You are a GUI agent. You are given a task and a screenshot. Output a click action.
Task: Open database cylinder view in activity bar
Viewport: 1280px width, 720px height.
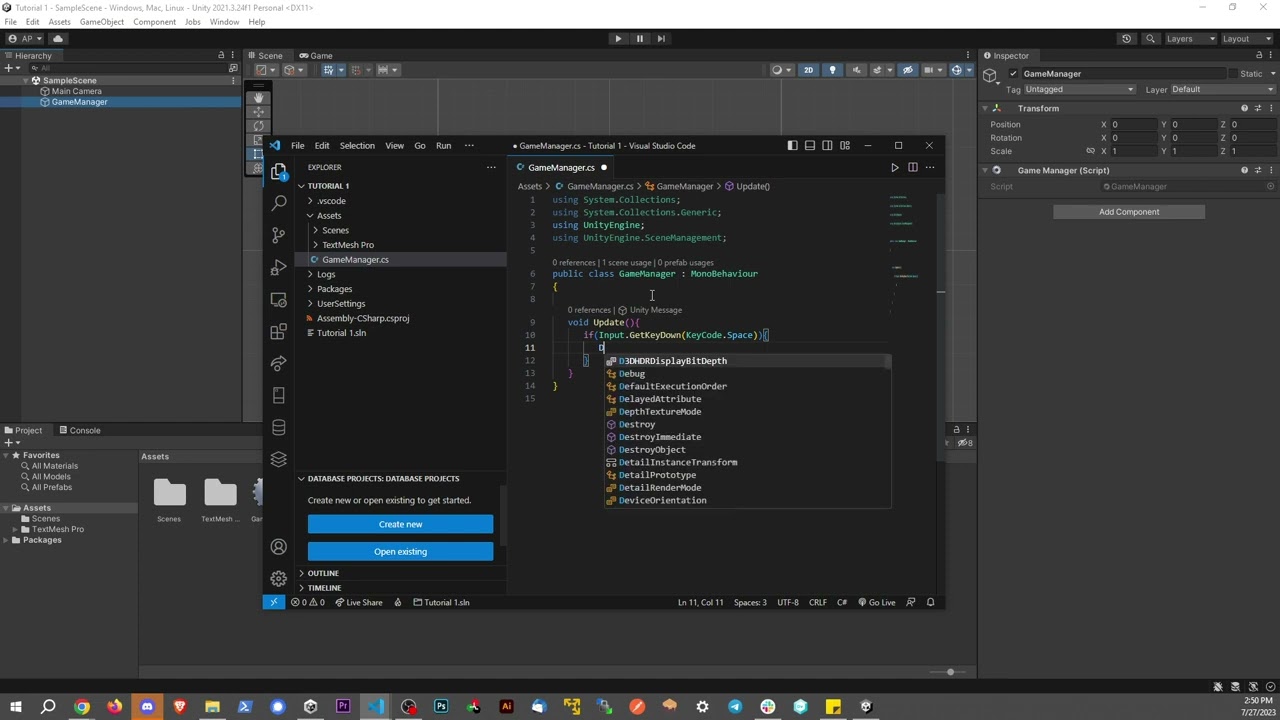[x=278, y=427]
